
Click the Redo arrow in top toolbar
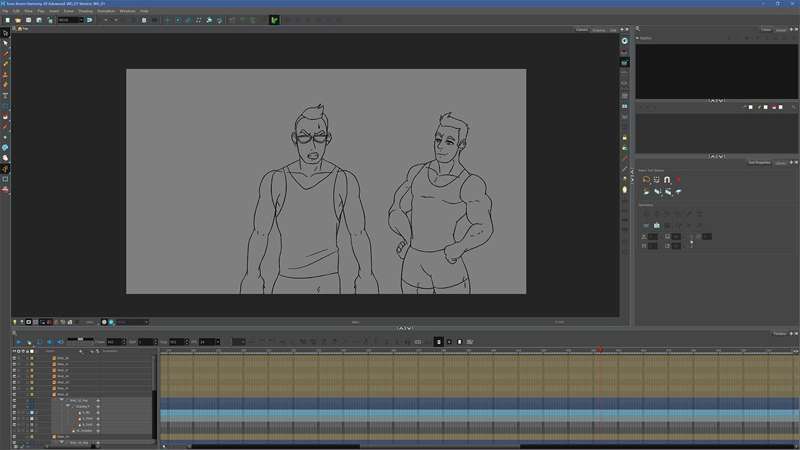click(116, 20)
